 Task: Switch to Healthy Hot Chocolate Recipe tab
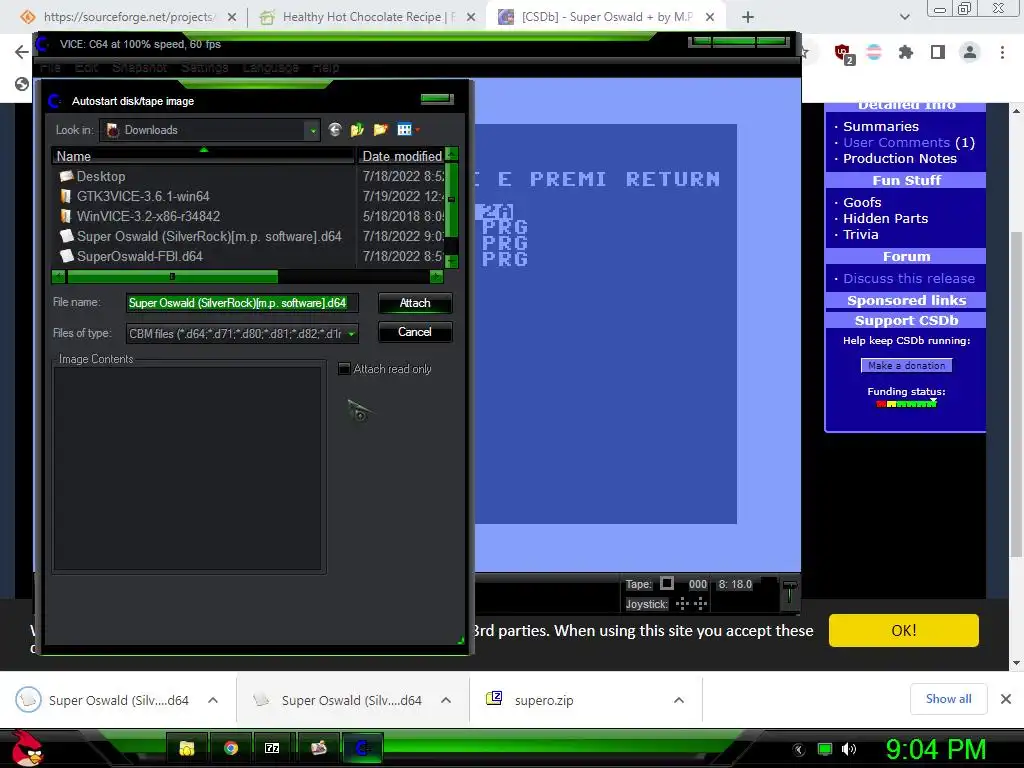click(367, 17)
